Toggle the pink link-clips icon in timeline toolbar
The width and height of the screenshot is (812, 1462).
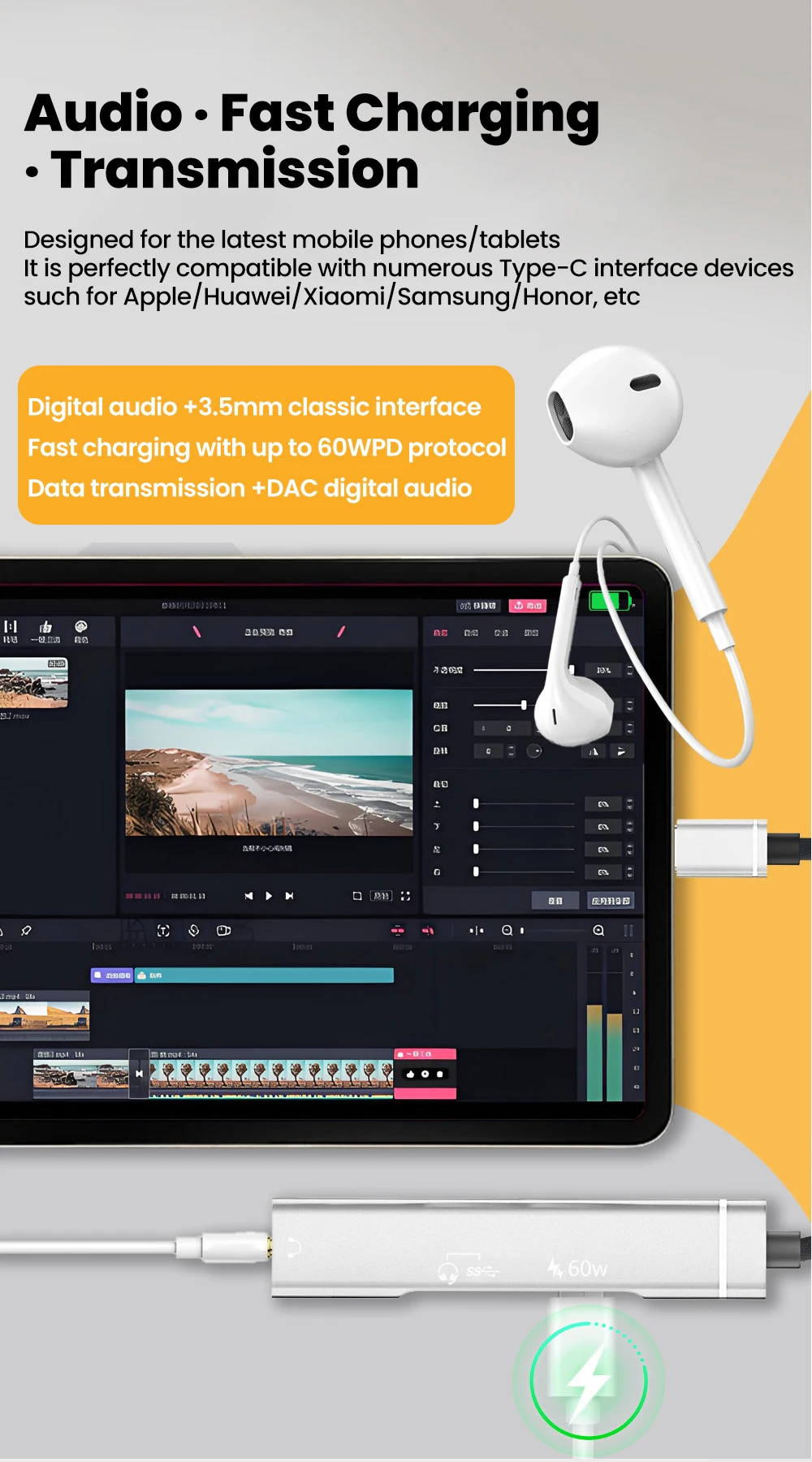[397, 931]
